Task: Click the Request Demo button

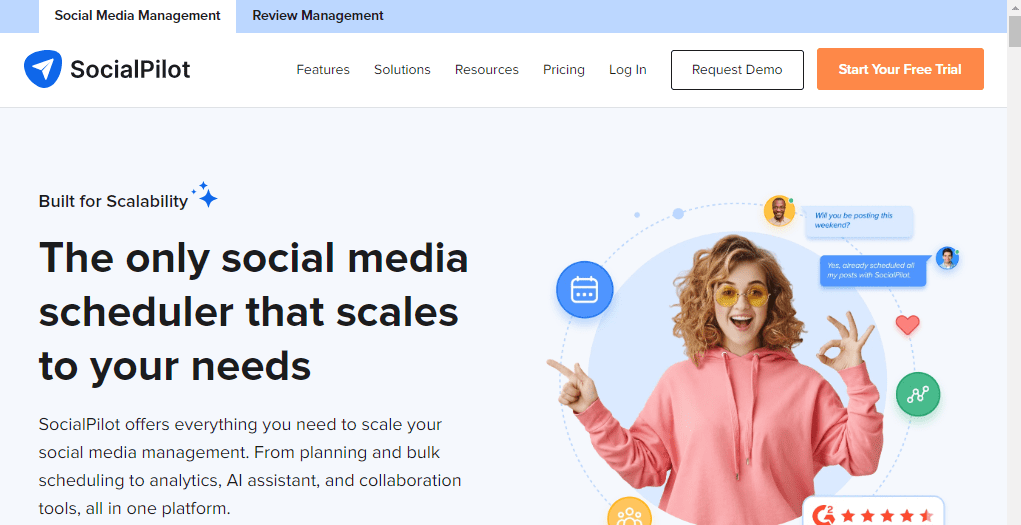Action: (737, 70)
